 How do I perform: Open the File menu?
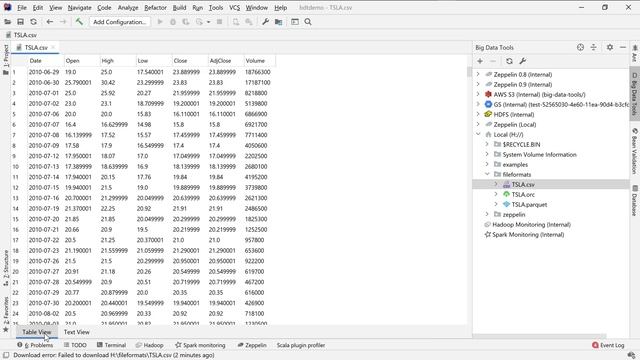click(x=22, y=8)
